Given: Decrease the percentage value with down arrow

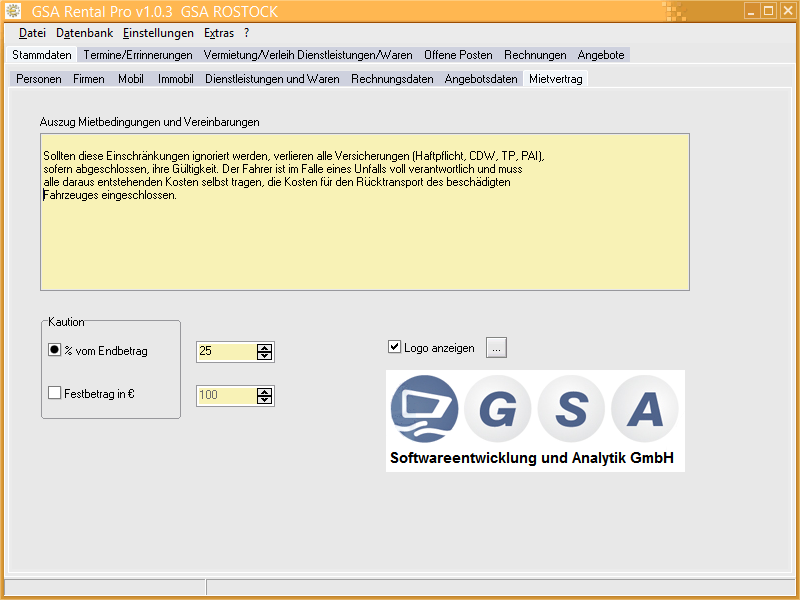Looking at the screenshot, I should [264, 356].
